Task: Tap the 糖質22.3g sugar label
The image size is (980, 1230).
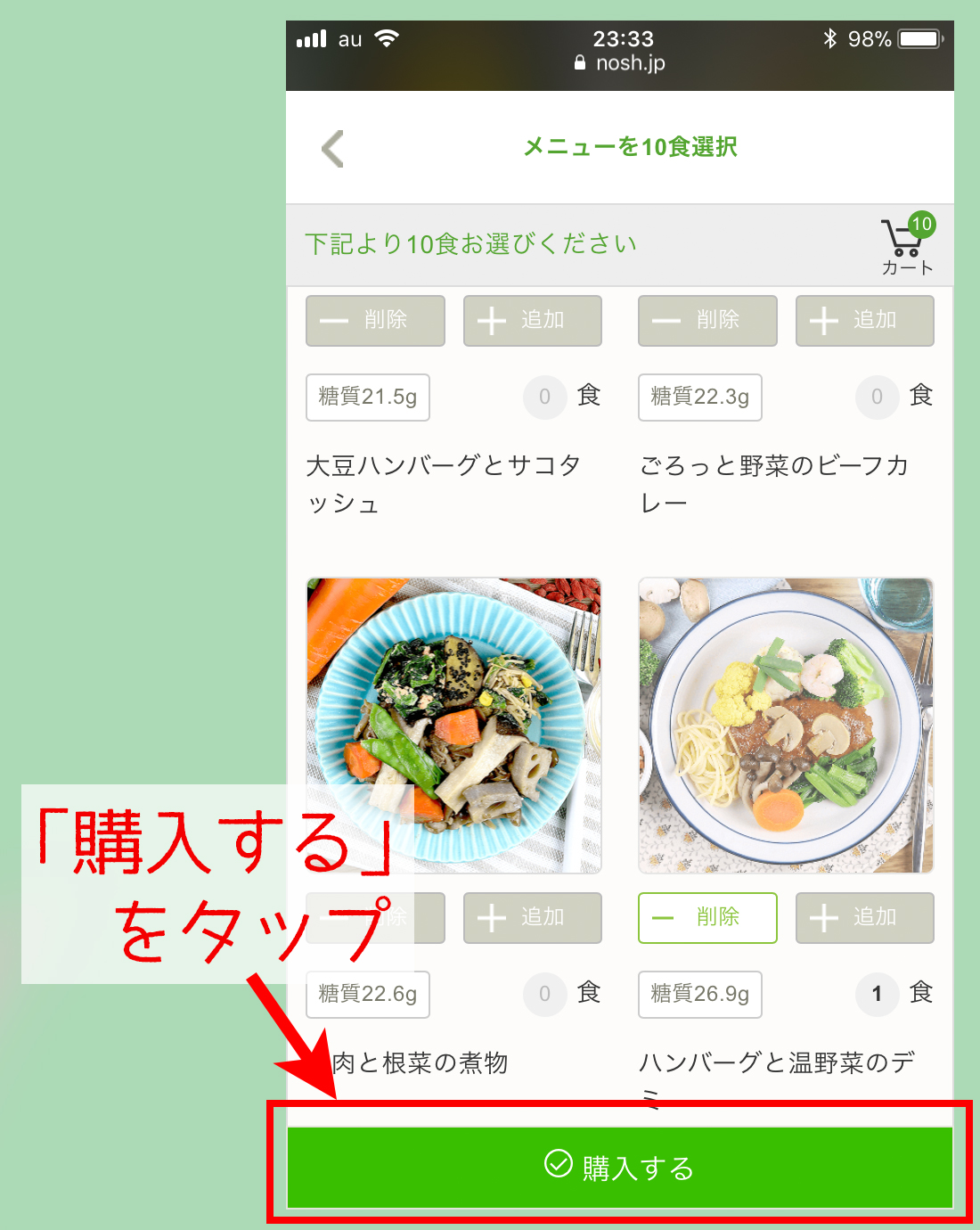Action: pyautogui.click(x=700, y=398)
